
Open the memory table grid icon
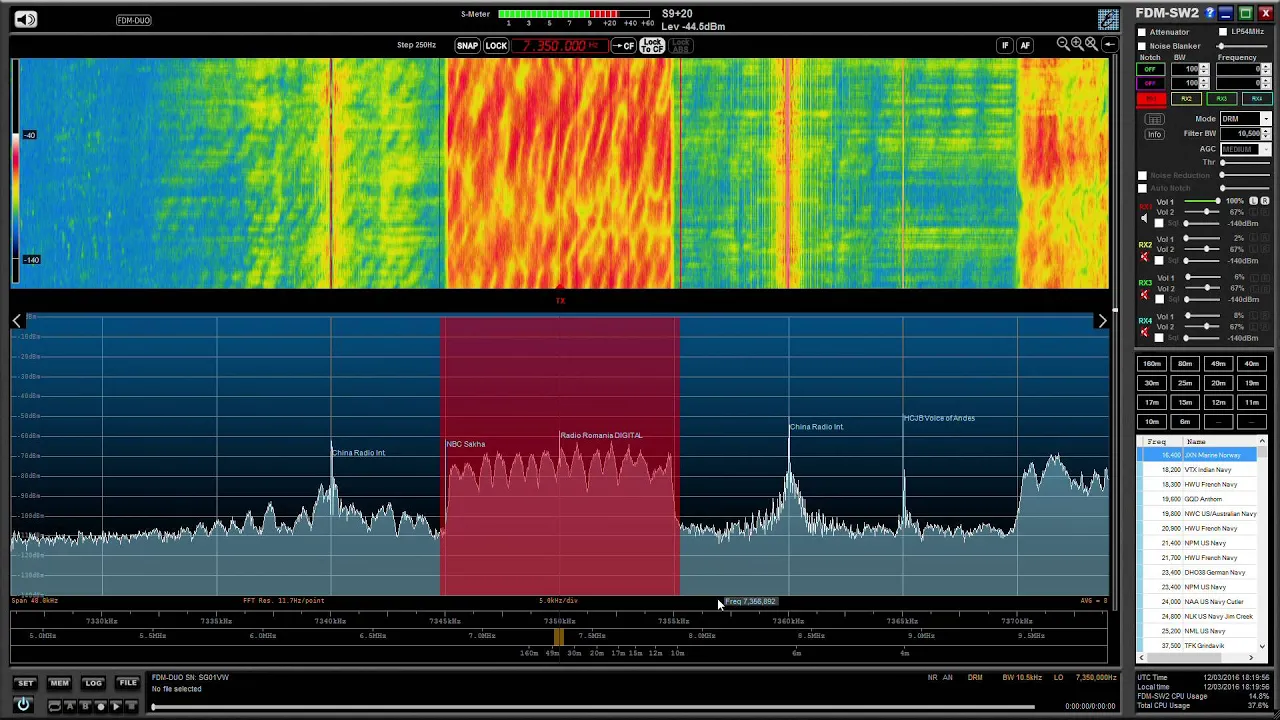1154,119
